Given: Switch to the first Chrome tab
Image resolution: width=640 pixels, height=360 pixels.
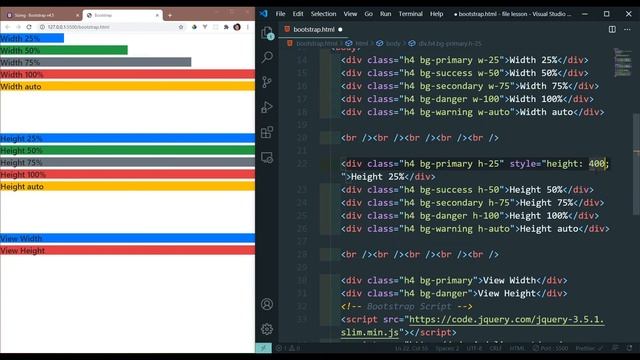Looking at the screenshot, I should pos(42,15).
